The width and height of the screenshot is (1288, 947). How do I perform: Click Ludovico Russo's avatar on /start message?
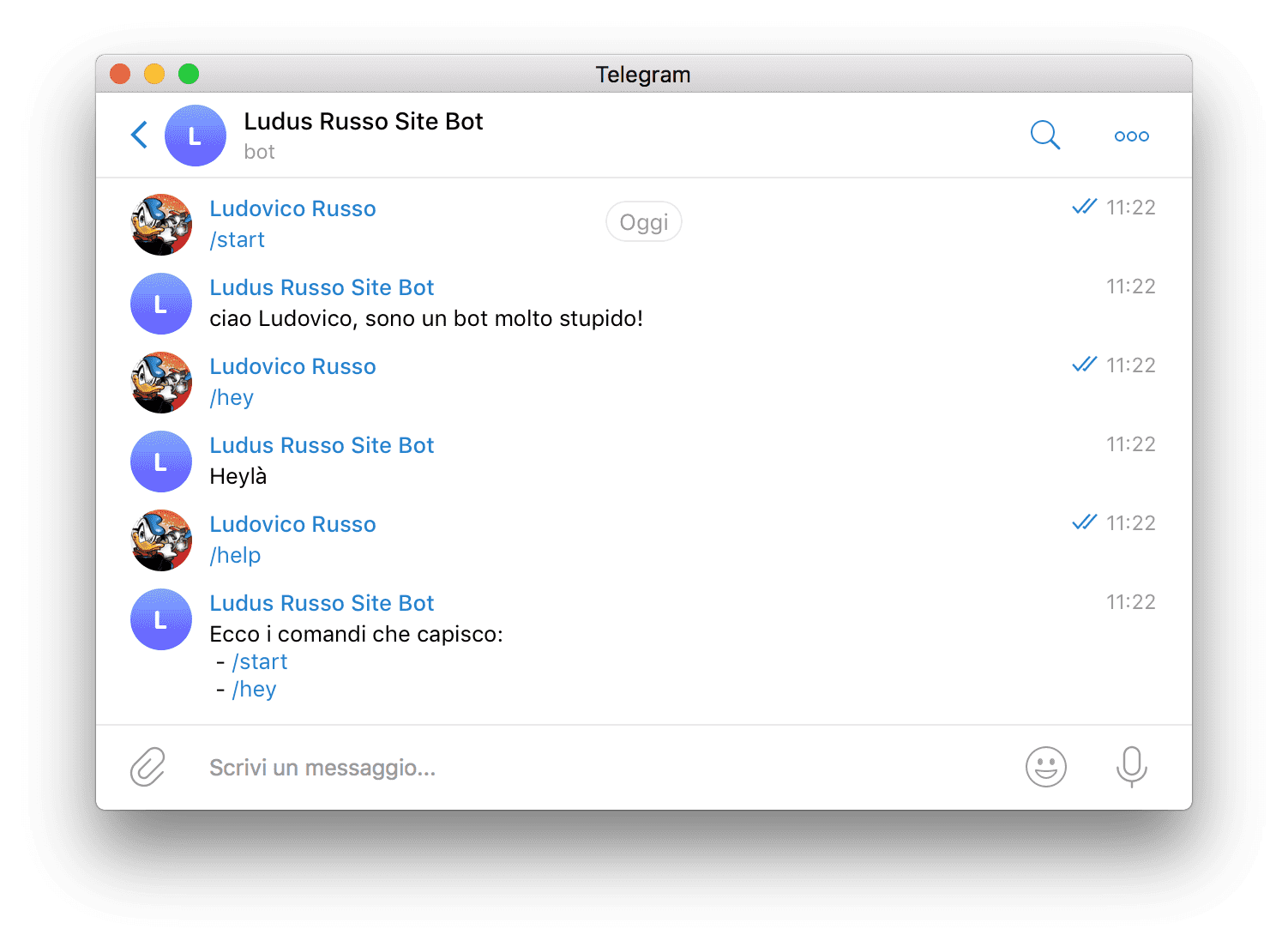(x=161, y=225)
